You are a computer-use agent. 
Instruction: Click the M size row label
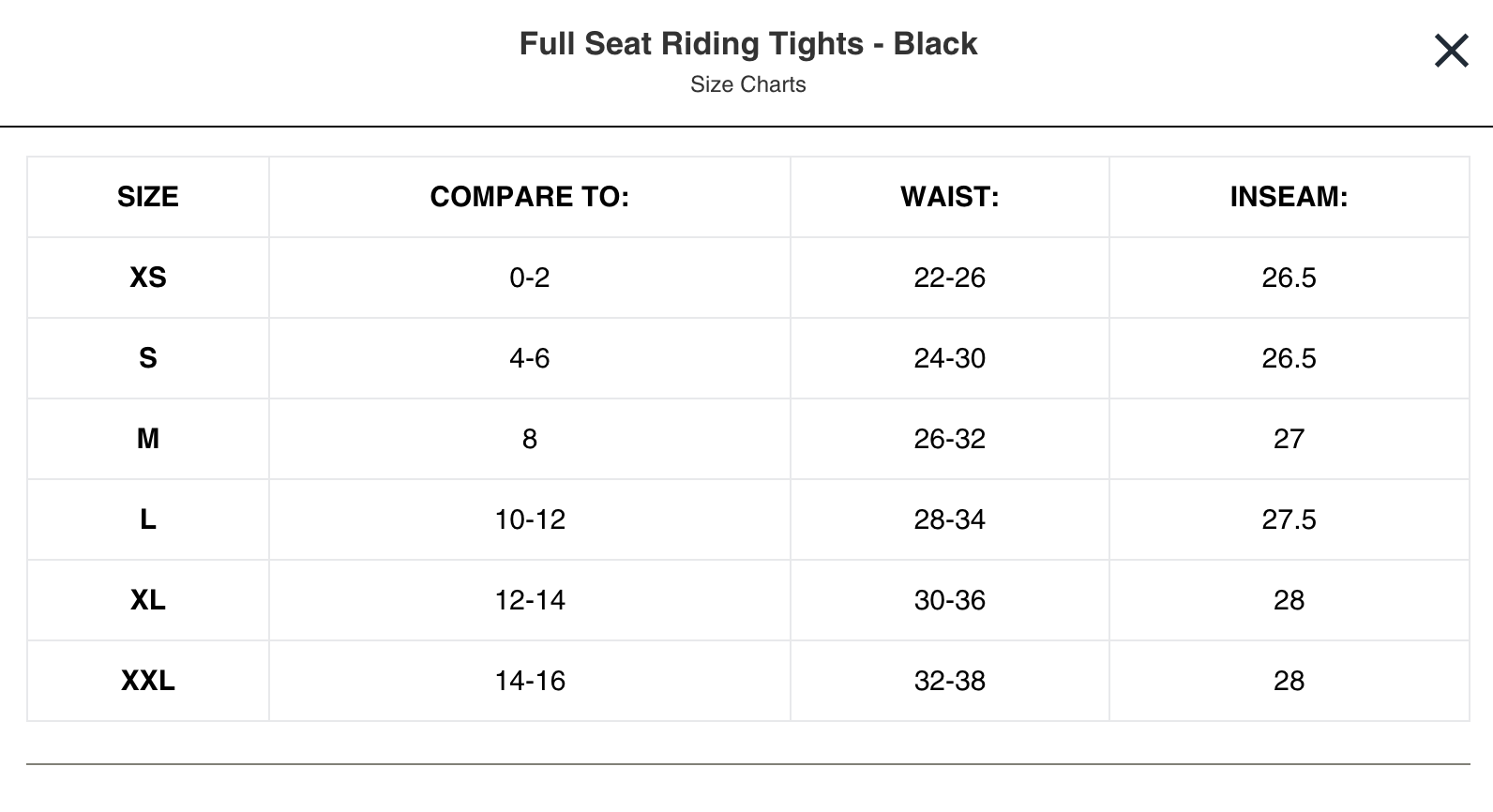(148, 439)
